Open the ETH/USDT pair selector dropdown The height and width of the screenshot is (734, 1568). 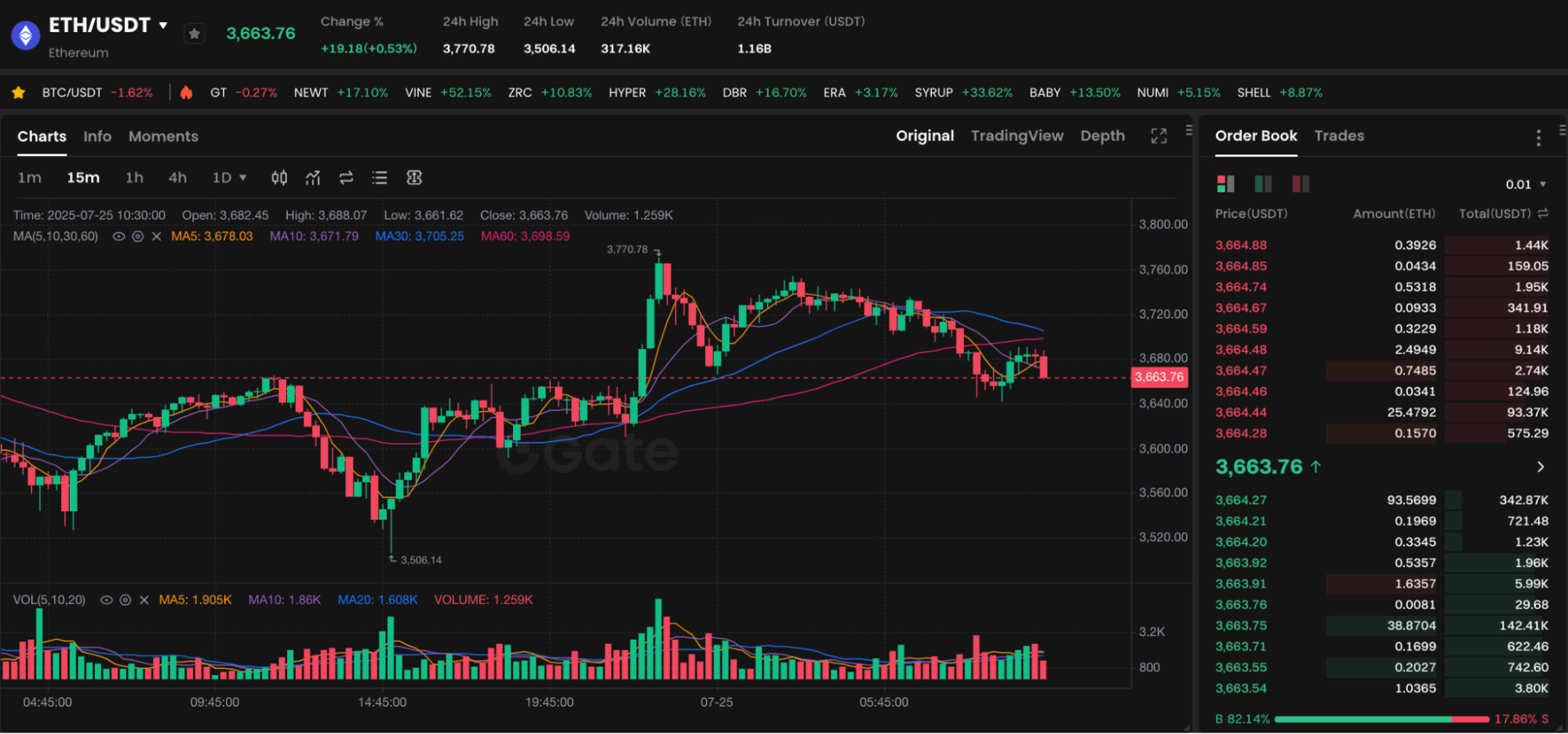point(163,25)
